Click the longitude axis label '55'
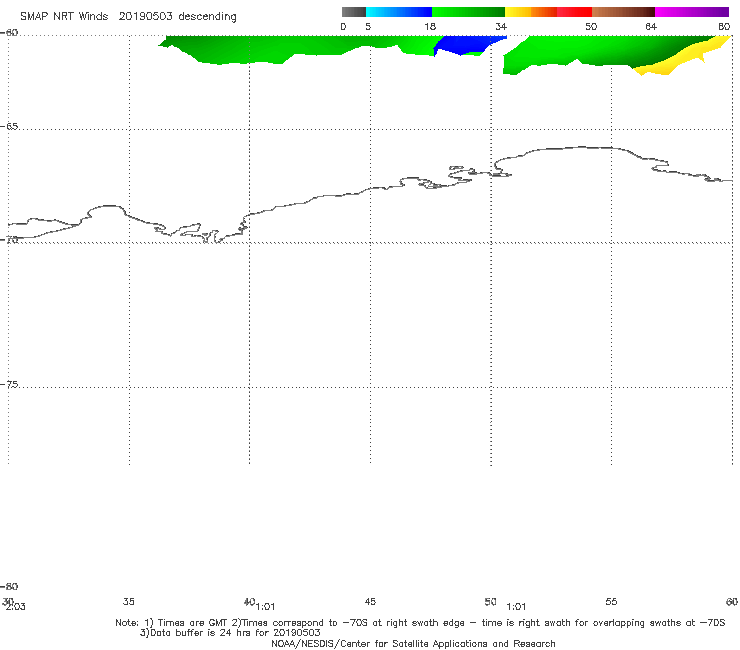The height and width of the screenshot is (650, 740). (x=611, y=601)
